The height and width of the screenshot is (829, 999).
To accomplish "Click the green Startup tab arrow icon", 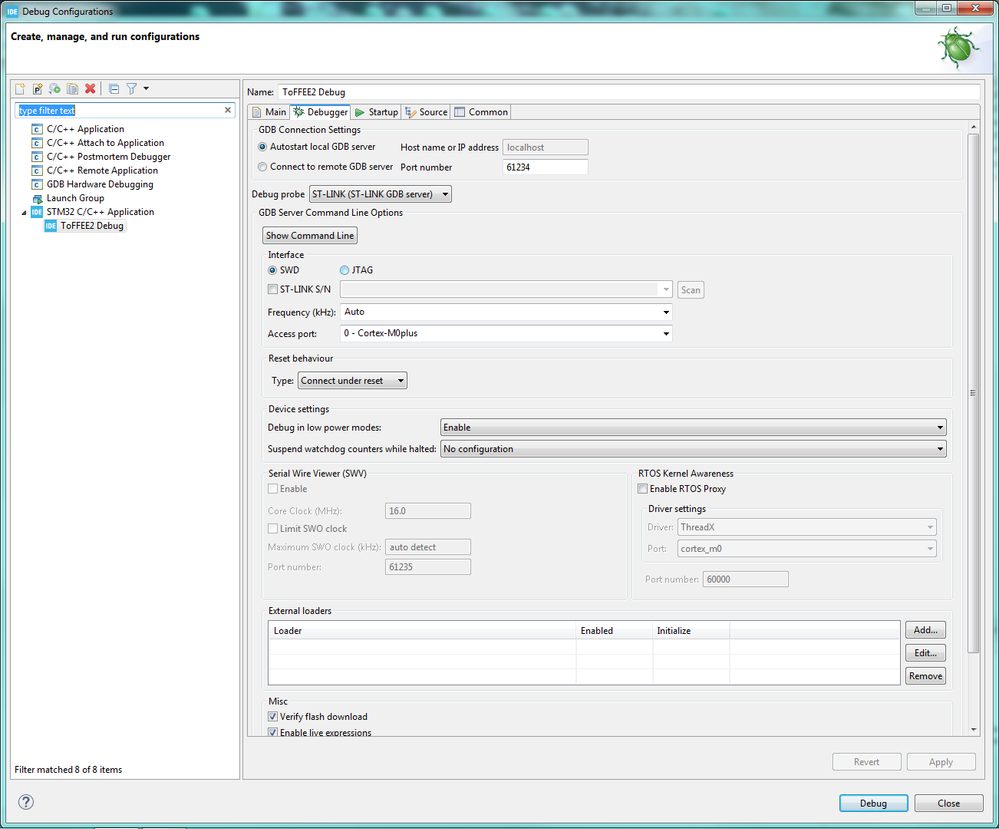I will point(360,112).
